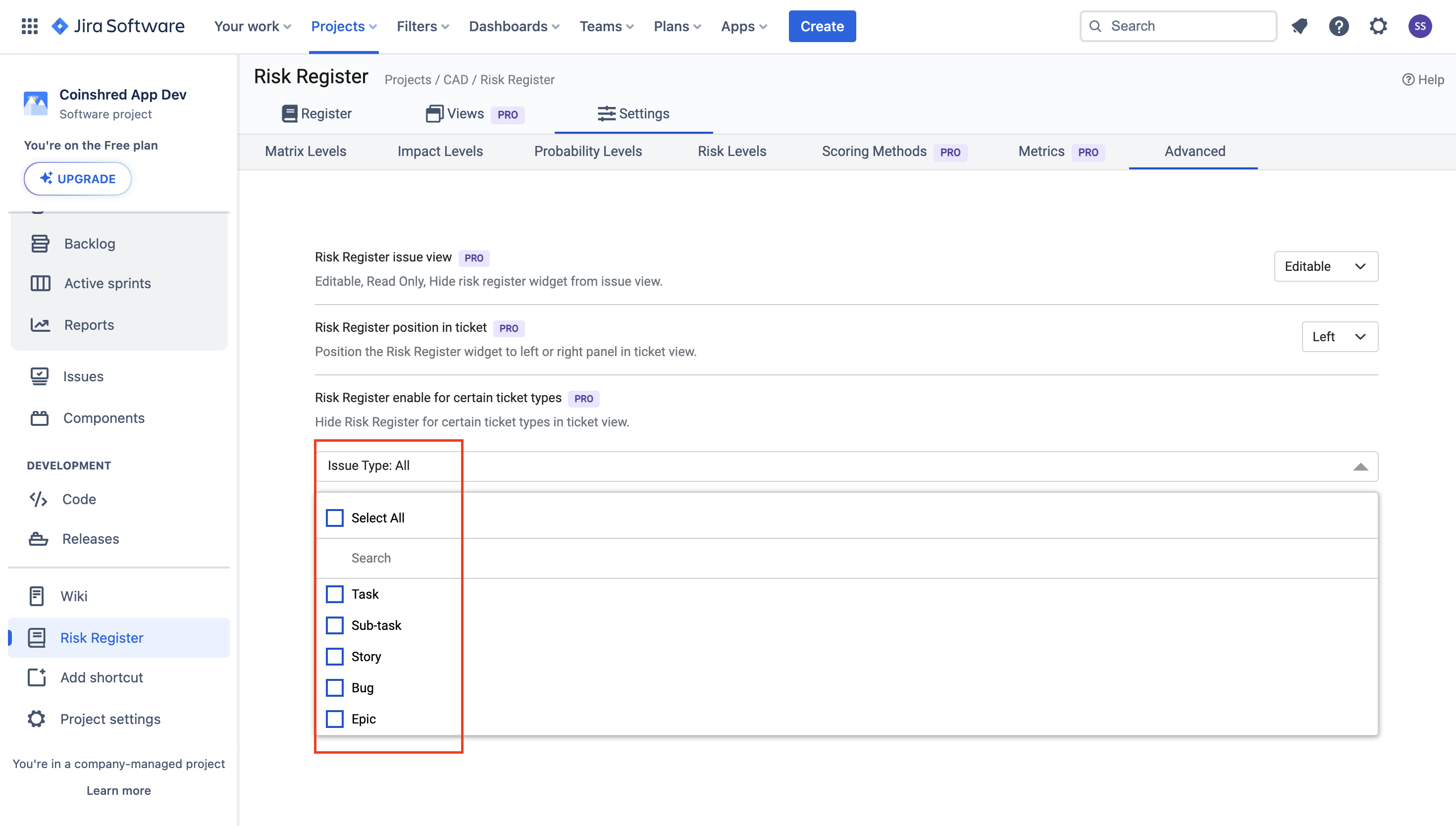Screen dimensions: 1456x826
Task: Go to Releases in the sidebar
Action: coord(90,538)
